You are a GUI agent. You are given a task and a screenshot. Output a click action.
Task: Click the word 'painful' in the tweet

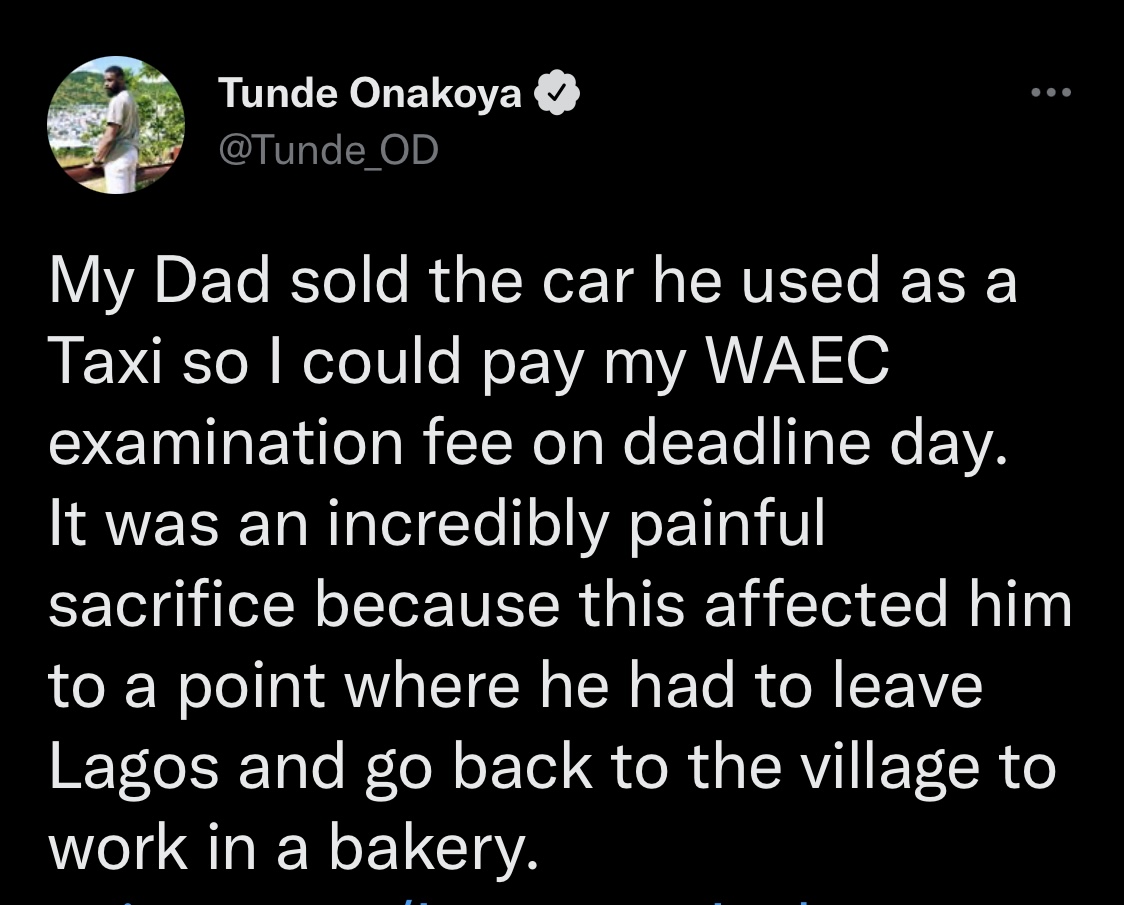727,525
